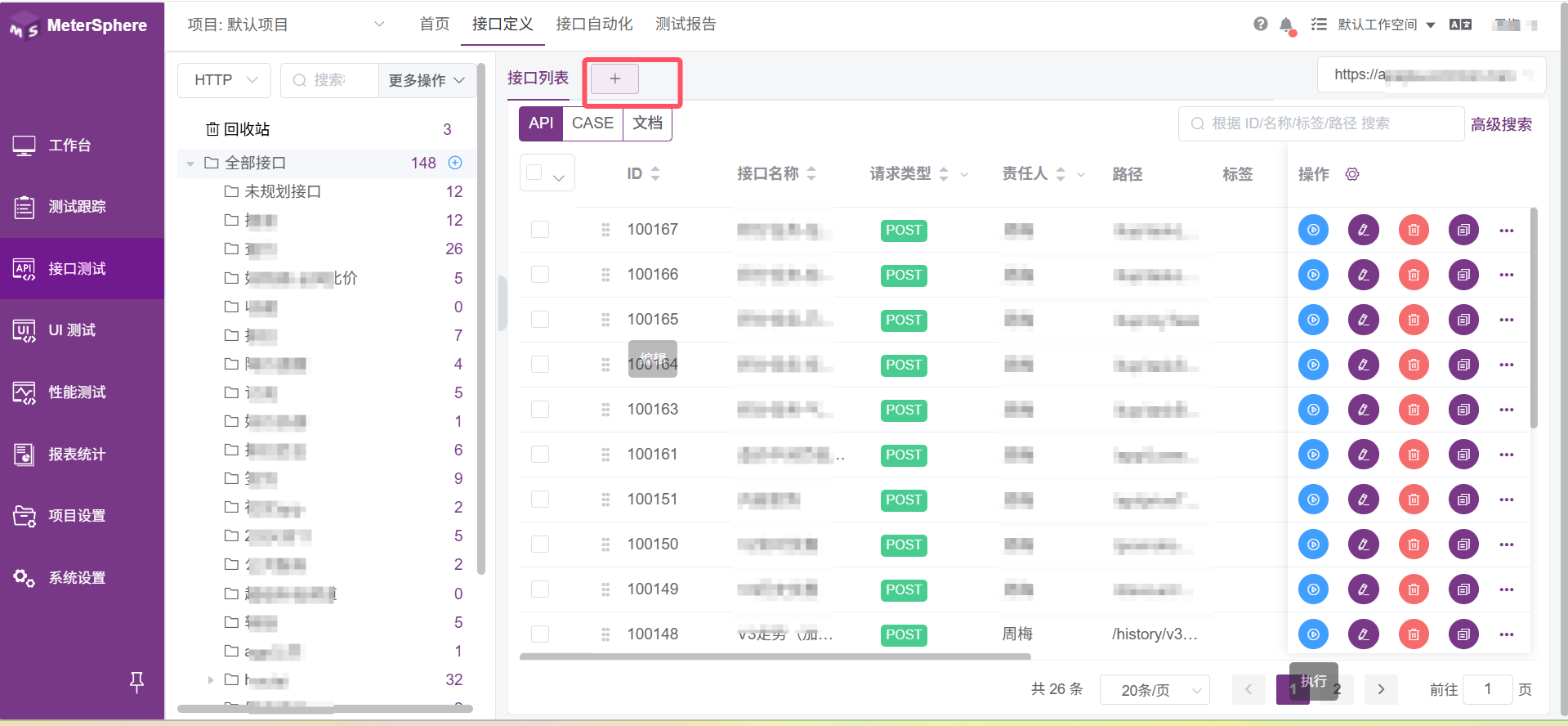Open the 项目设置 sidebar section

(82, 516)
